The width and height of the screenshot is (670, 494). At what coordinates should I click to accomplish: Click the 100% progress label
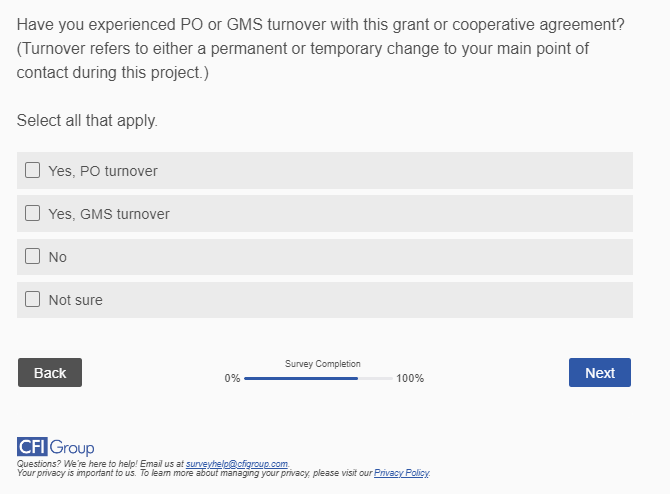[410, 379]
